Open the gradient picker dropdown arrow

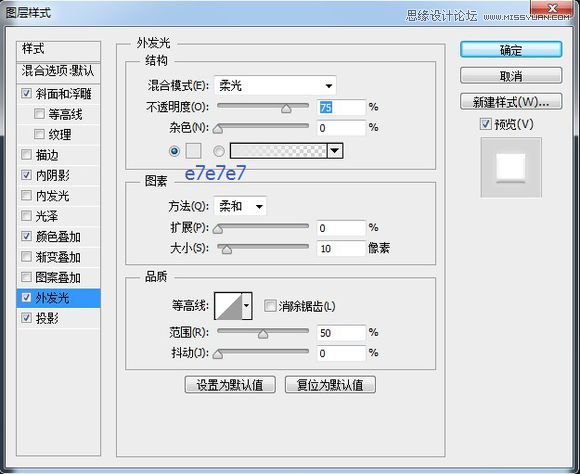coord(335,151)
